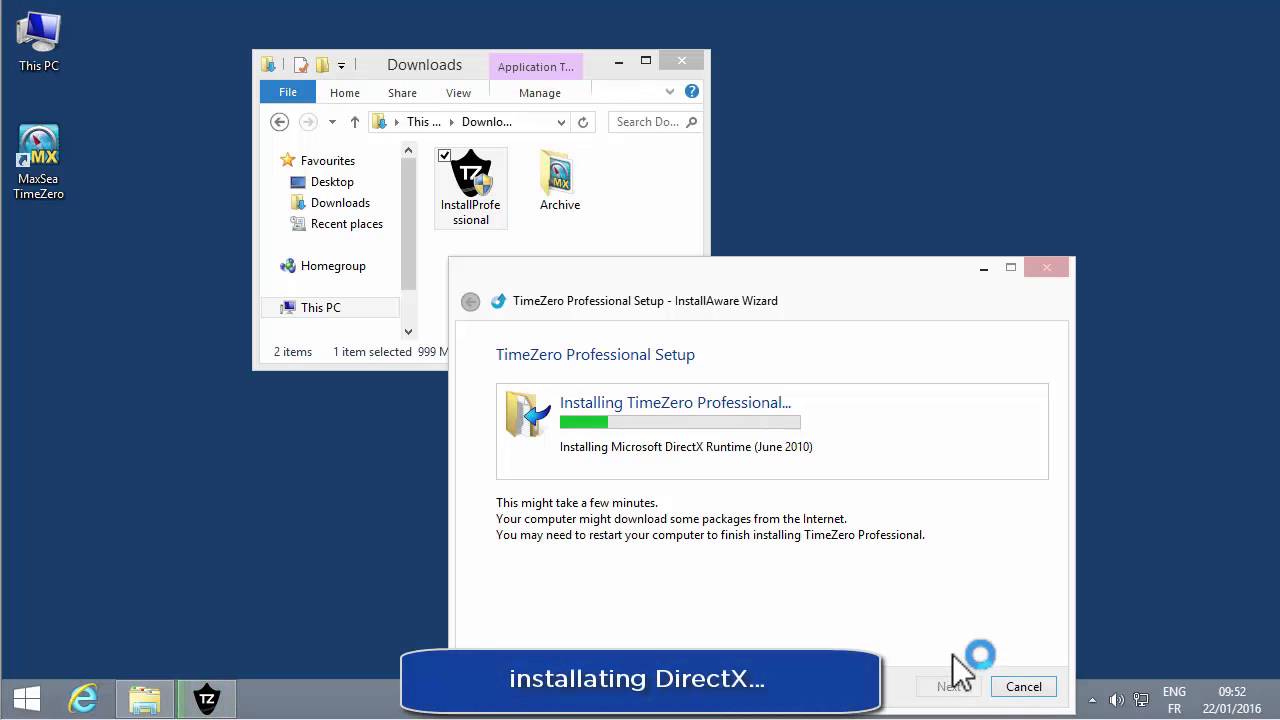Viewport: 1280px width, 720px height.
Task: Switch to the Share ribbon tab
Action: coord(402,93)
